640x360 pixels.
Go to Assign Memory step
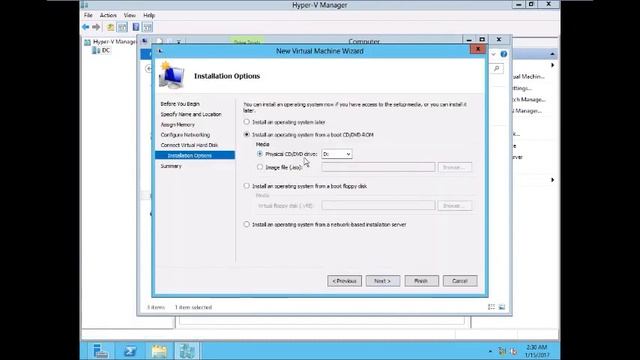pos(178,124)
